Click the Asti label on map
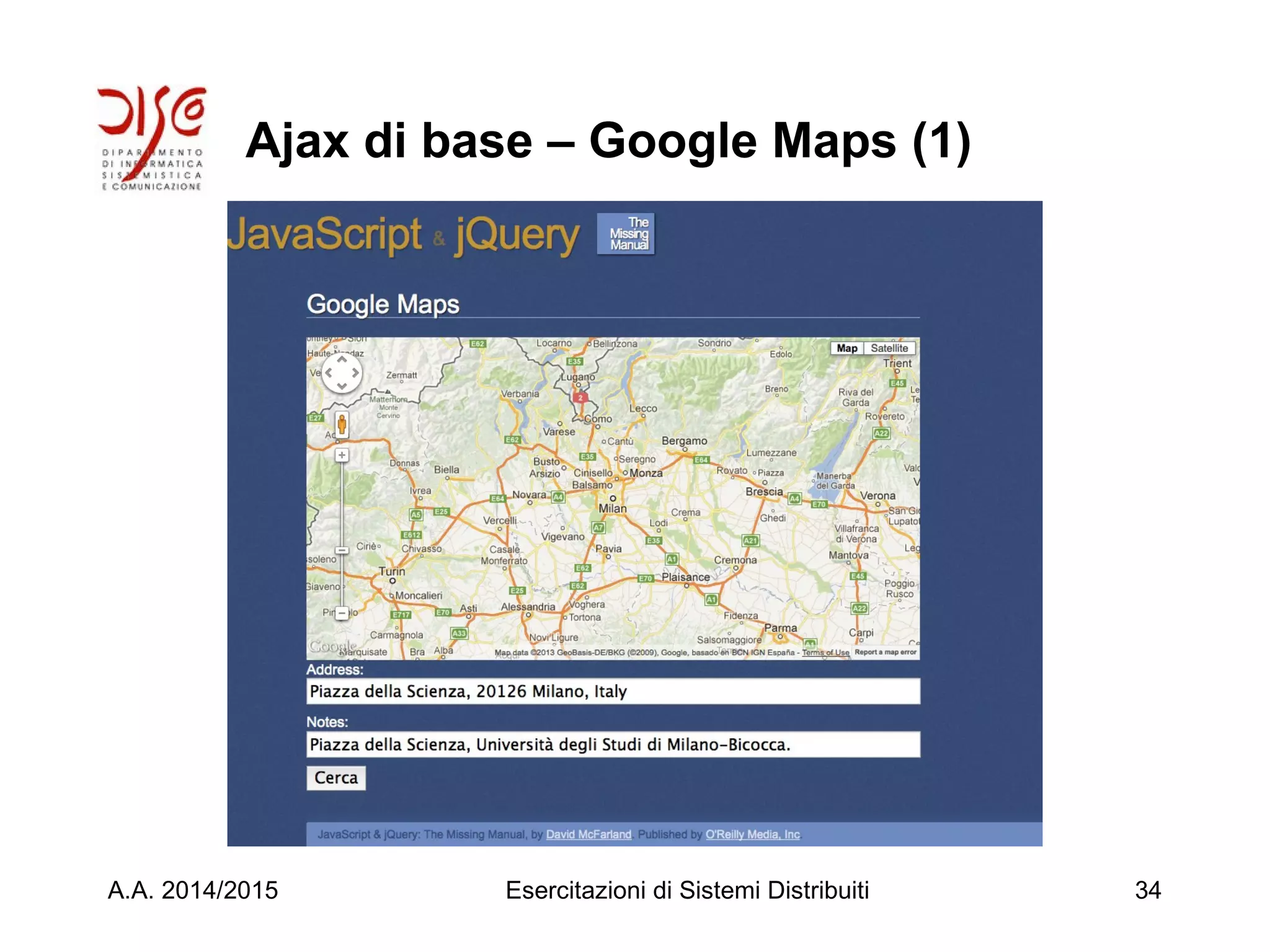The image size is (1270, 952). click(x=468, y=609)
